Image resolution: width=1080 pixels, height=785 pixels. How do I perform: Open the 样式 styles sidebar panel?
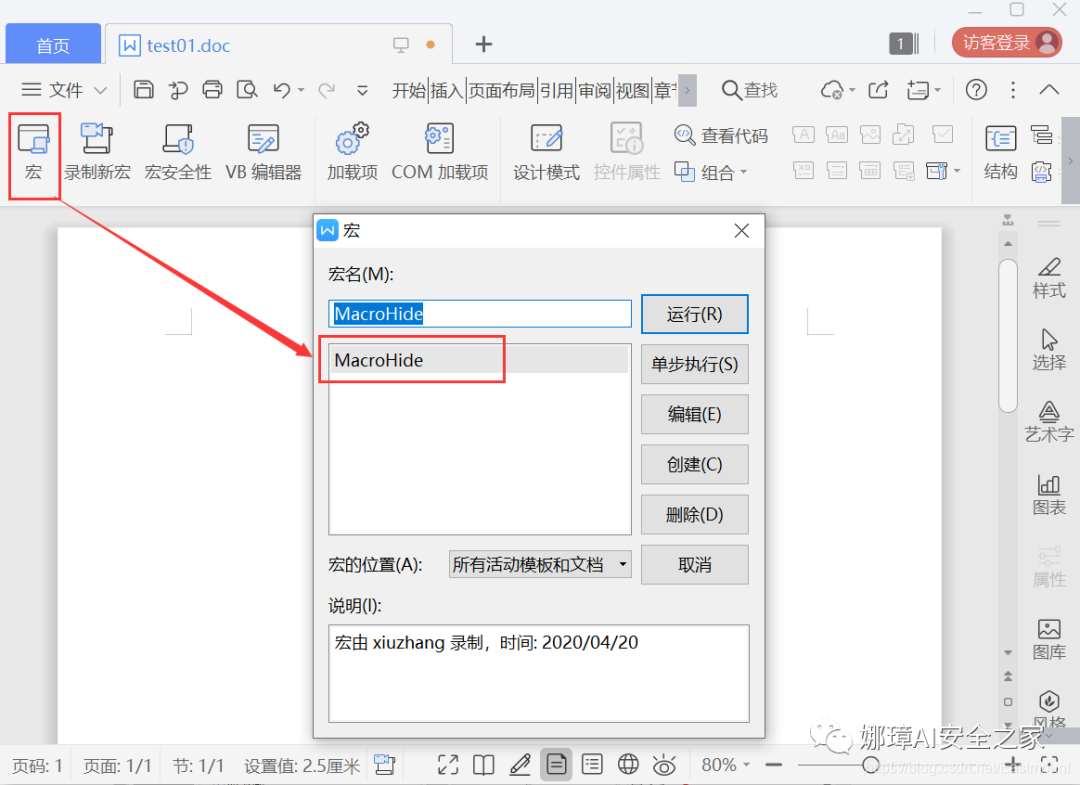1049,278
